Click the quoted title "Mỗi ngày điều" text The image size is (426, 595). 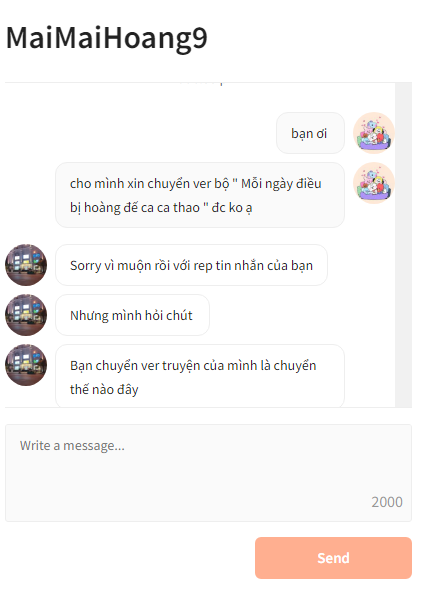[x=281, y=184]
